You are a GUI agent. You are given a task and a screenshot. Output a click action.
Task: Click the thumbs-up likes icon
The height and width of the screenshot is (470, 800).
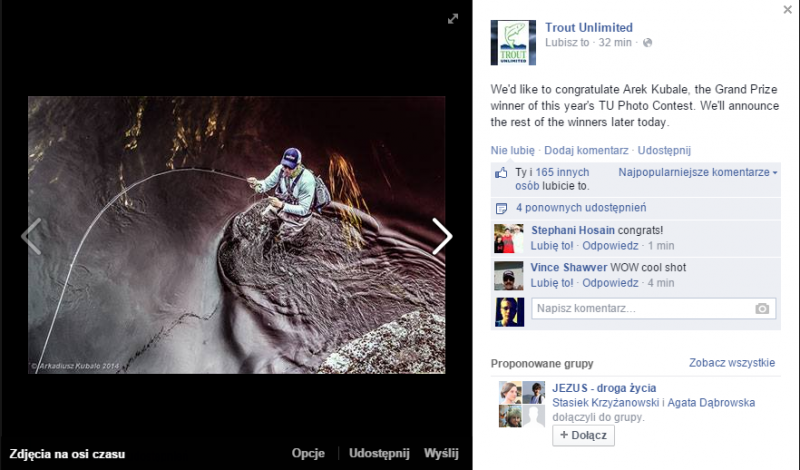[502, 173]
